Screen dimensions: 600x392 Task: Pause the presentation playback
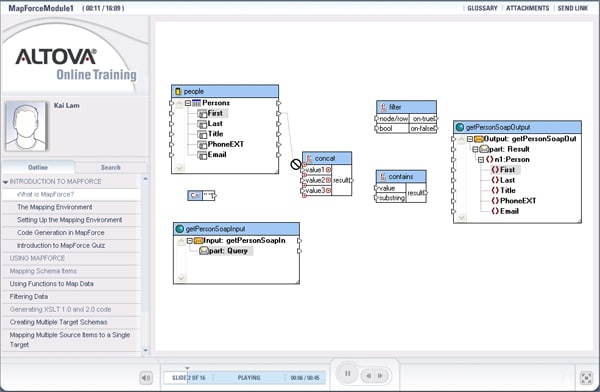[347, 373]
